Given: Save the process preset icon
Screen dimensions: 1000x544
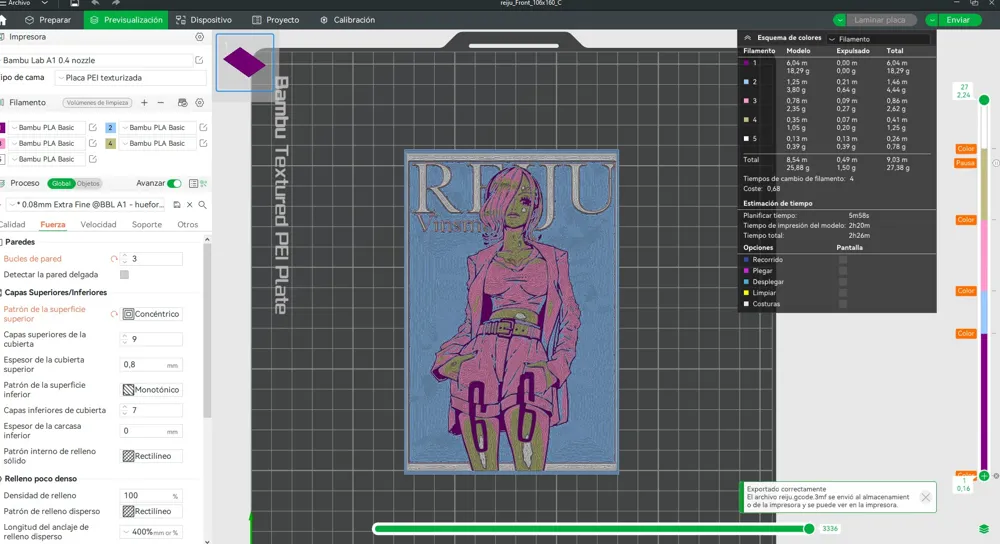Looking at the screenshot, I should click(177, 205).
